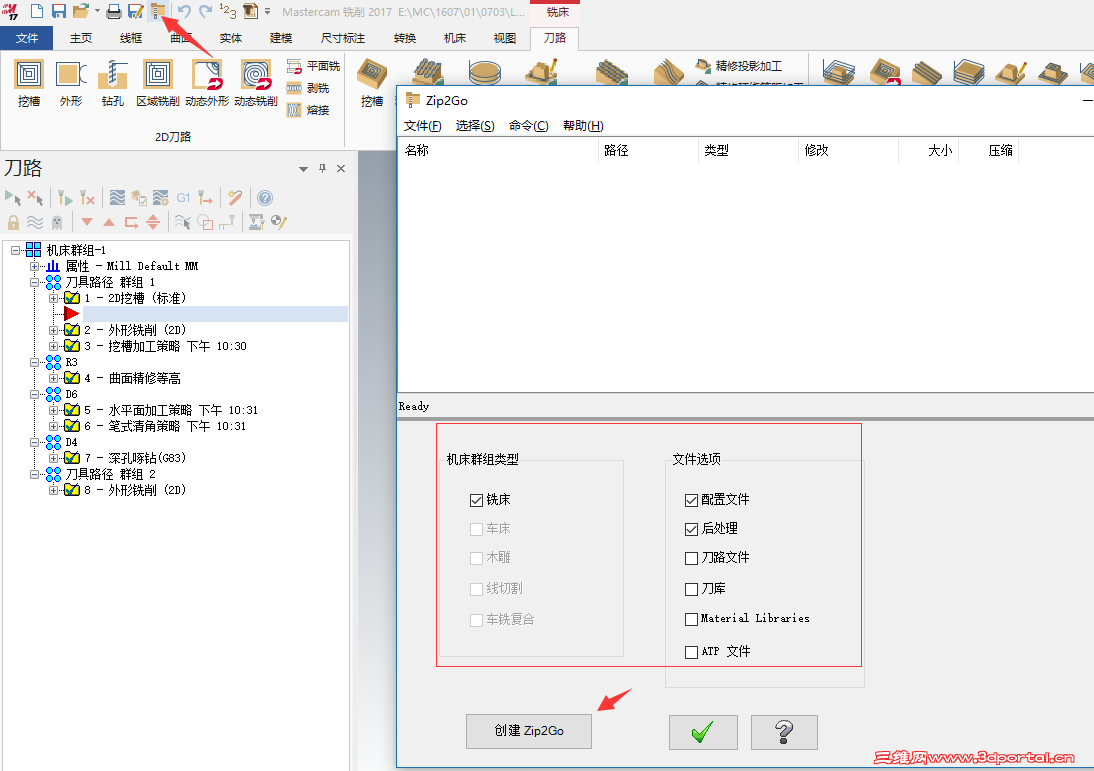Open the 刀路 panel options dropdown arrow

(304, 169)
